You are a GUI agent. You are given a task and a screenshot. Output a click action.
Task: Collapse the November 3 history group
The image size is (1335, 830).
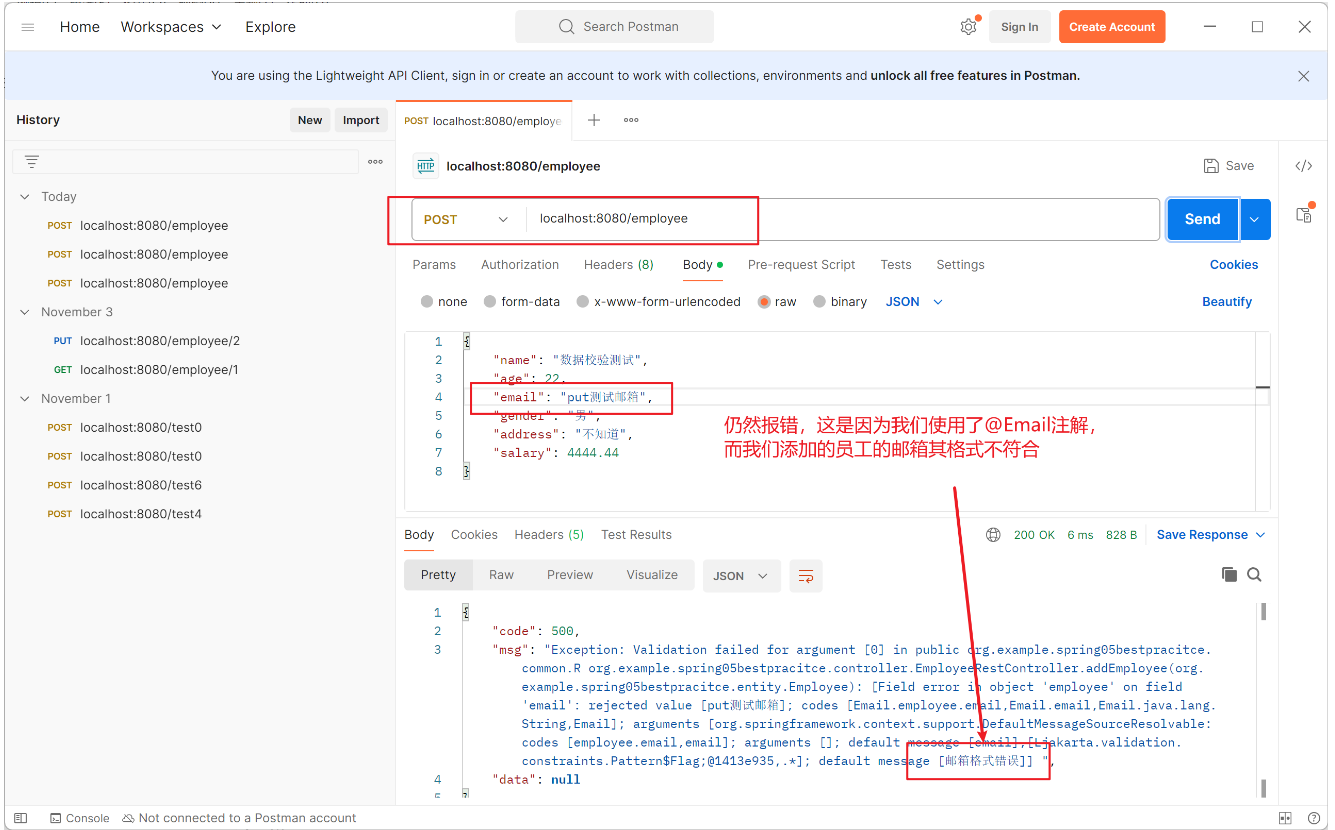(25, 312)
